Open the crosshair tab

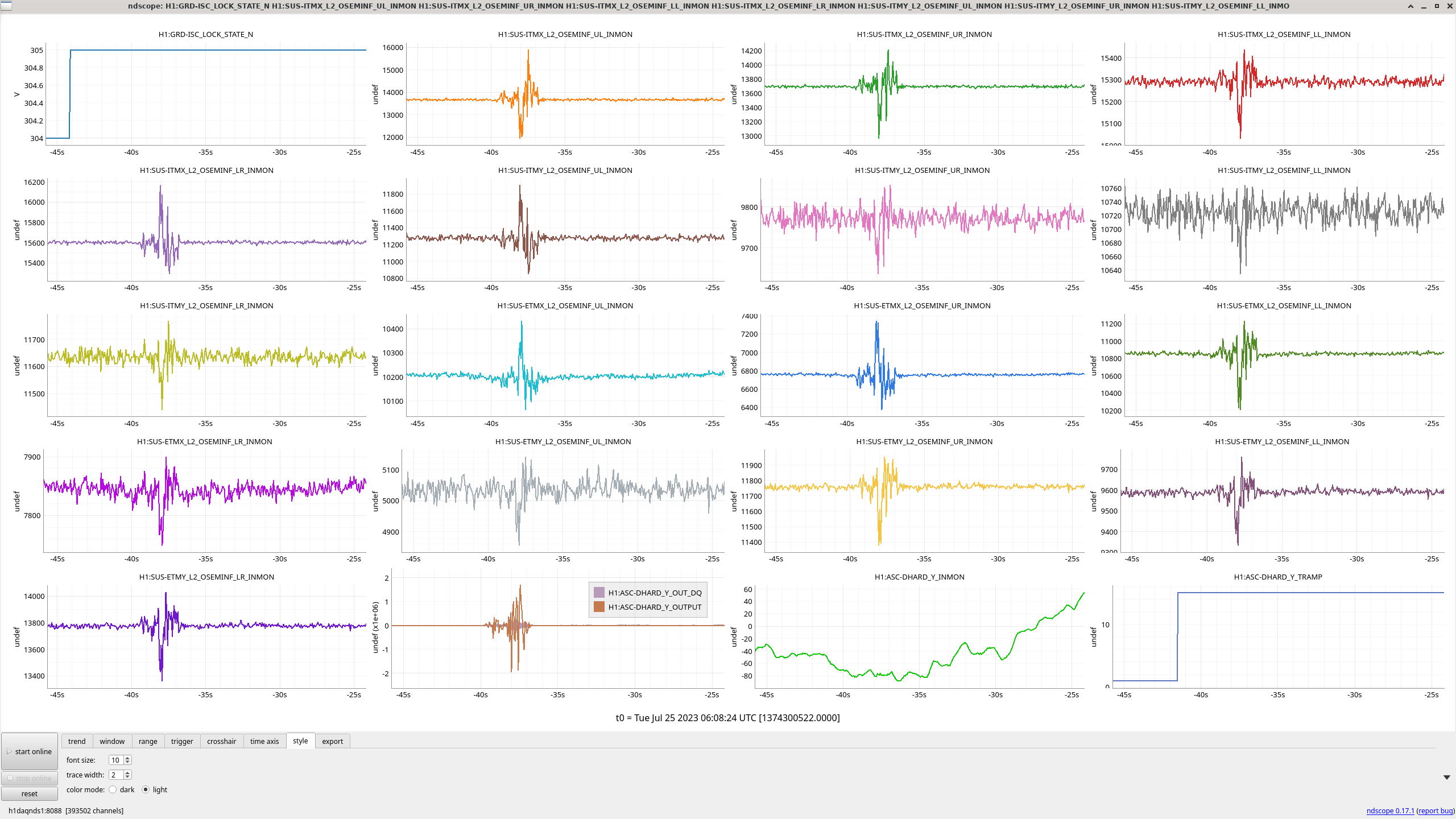coord(221,741)
